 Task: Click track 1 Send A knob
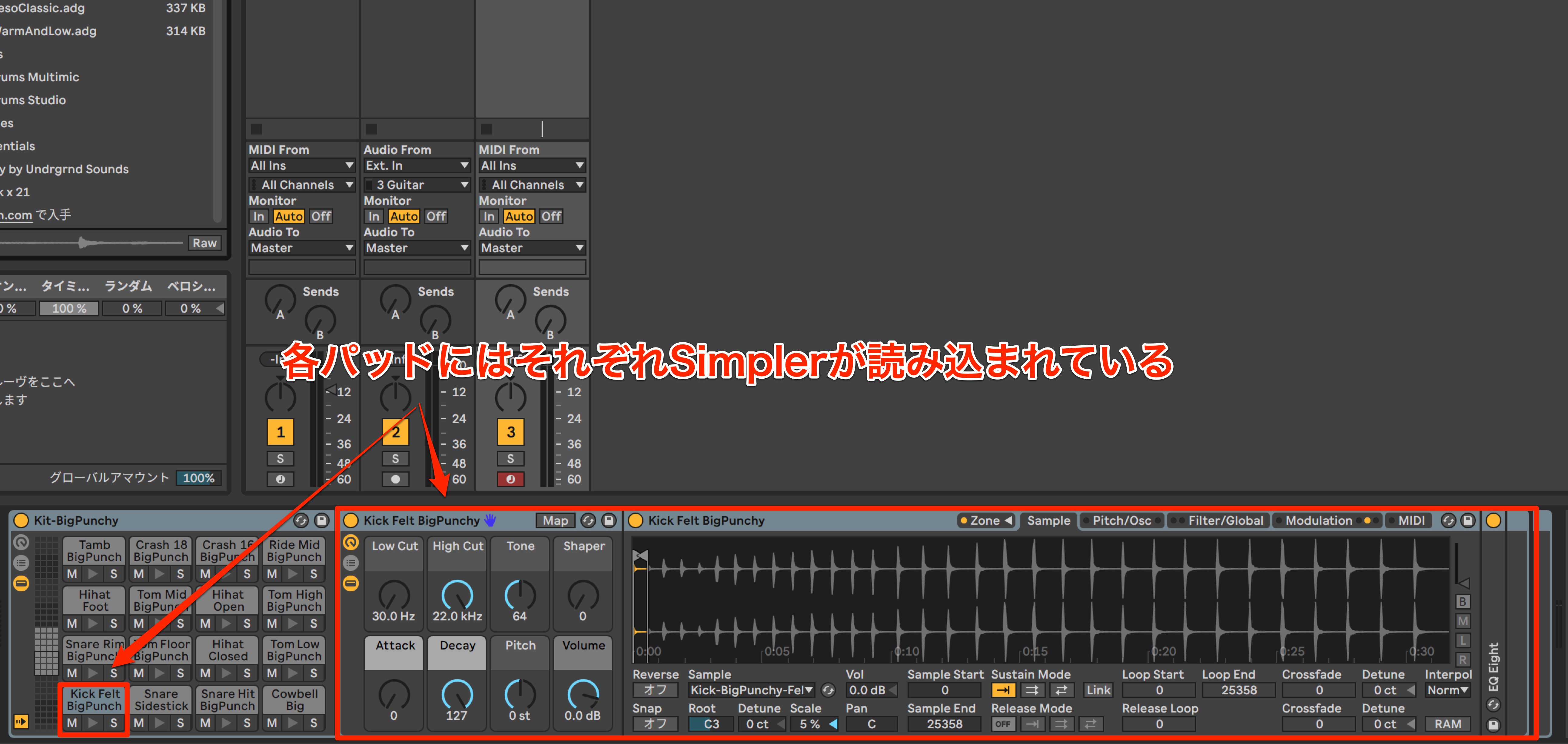click(x=280, y=300)
